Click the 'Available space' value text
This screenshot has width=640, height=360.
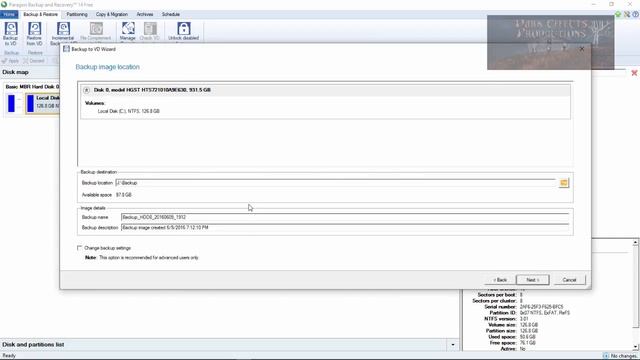[x=124, y=195]
